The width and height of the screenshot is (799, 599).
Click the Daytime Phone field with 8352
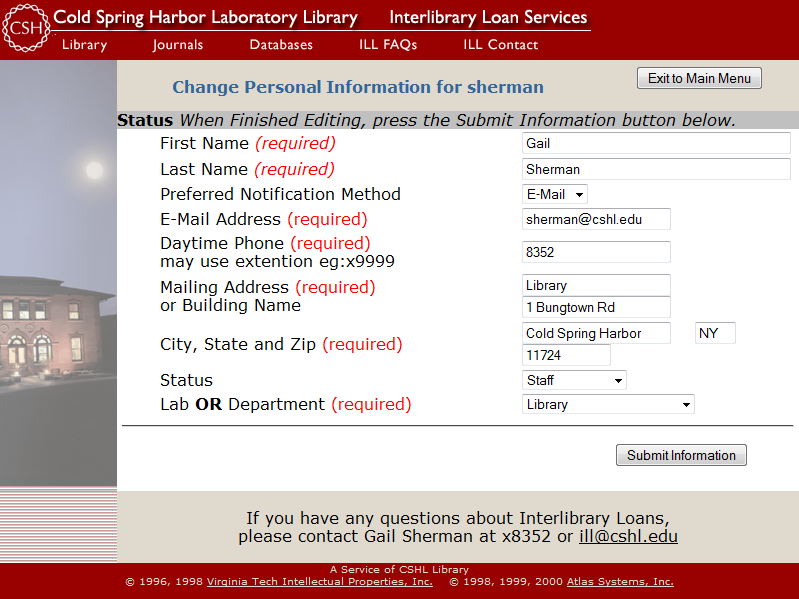596,252
